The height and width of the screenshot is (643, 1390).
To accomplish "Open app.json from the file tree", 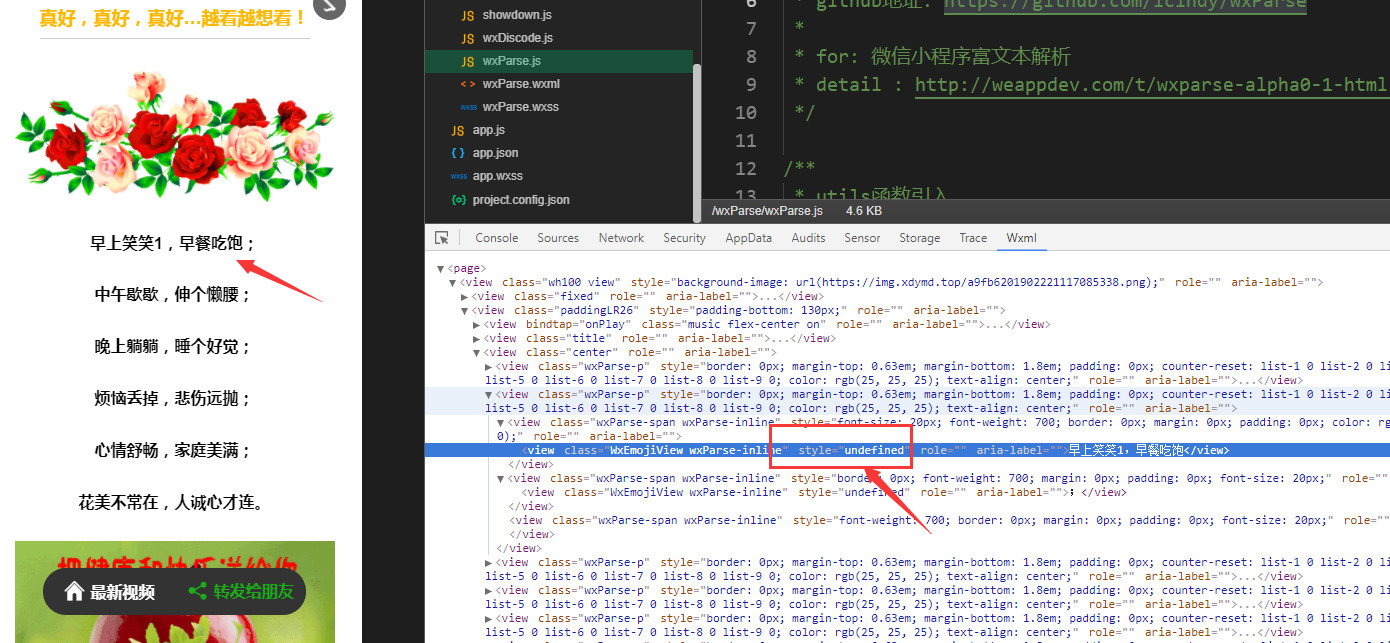I will (495, 153).
